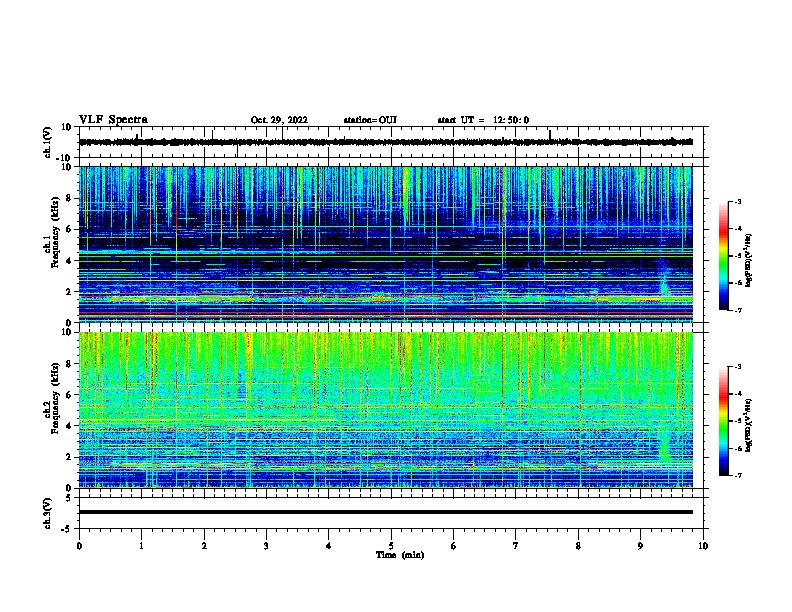Viewport: 792px width, 612px height.
Task: Click the time axis tick label "3"
Action: (x=266, y=546)
